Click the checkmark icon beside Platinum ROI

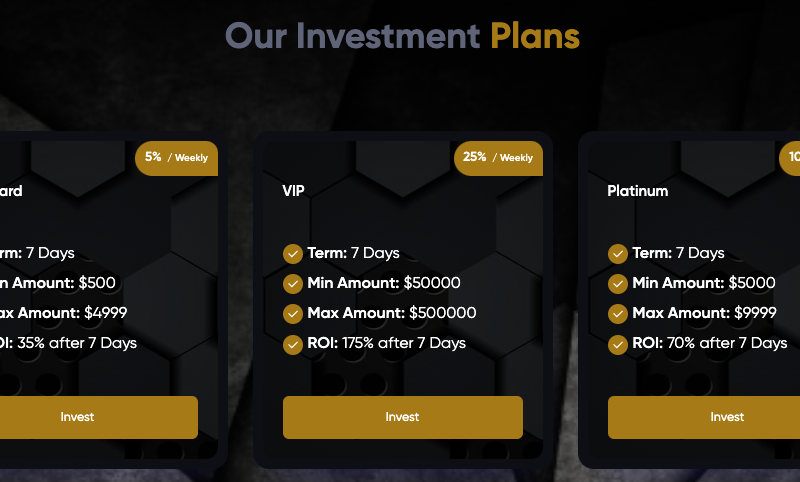pyautogui.click(x=618, y=344)
